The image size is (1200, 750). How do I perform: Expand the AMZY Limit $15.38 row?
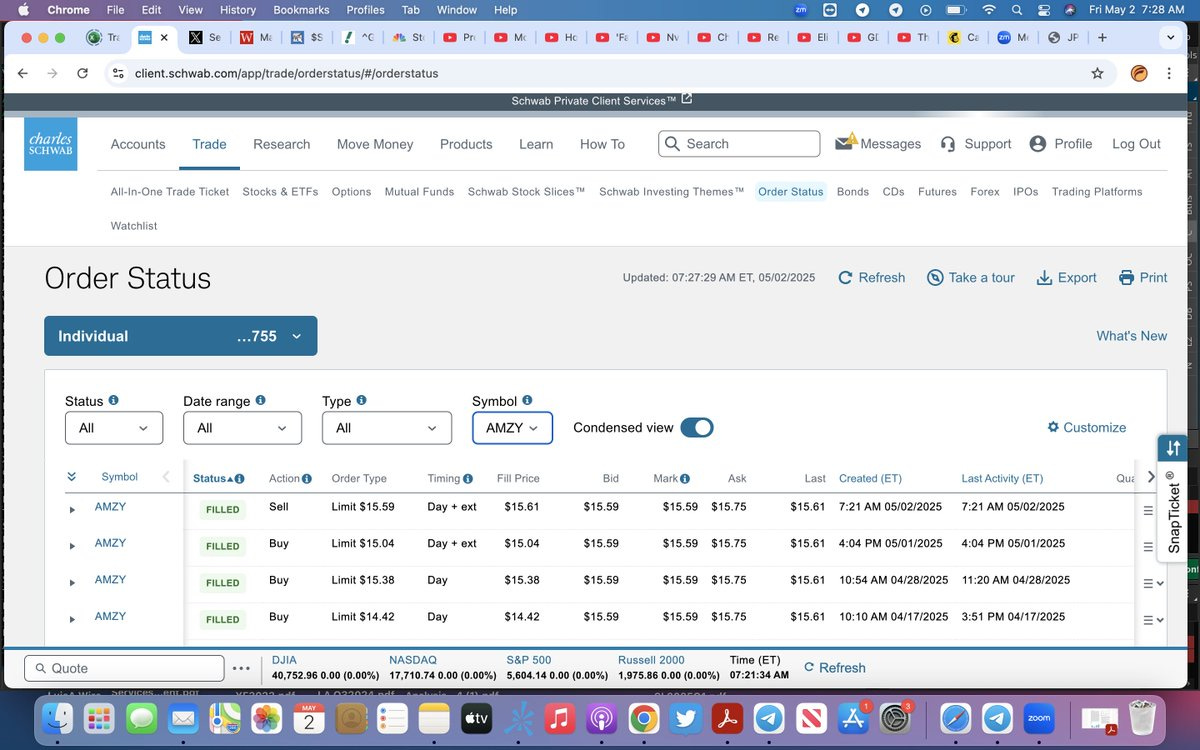(72, 583)
